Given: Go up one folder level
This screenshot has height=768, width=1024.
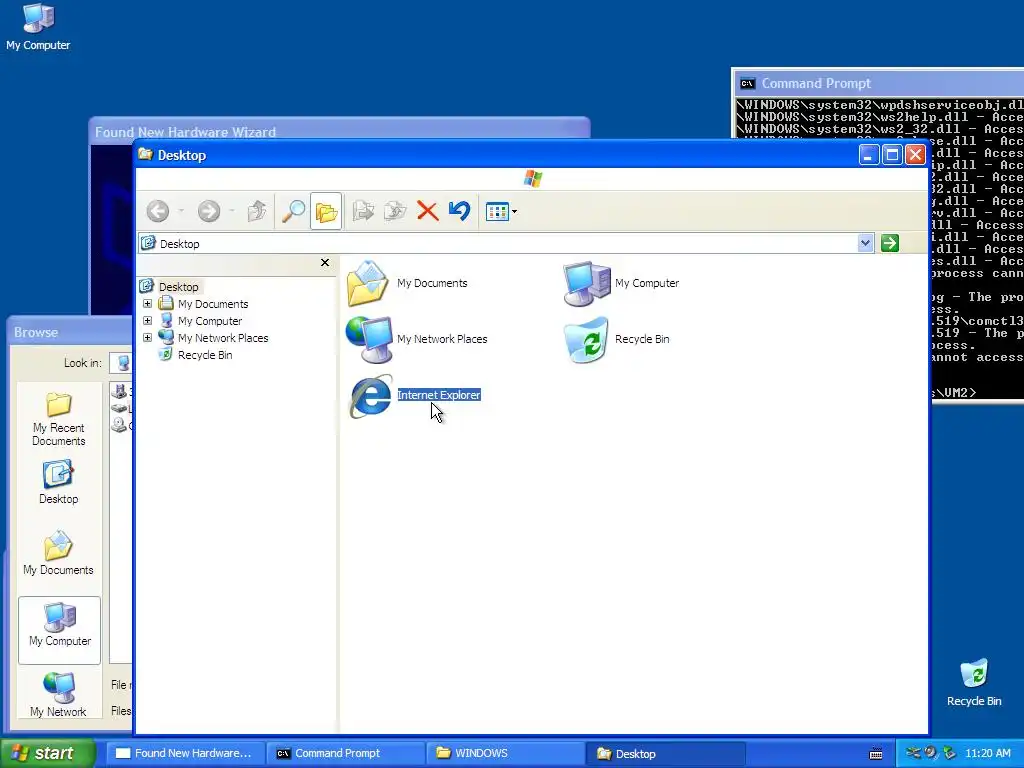Looking at the screenshot, I should click(x=257, y=211).
